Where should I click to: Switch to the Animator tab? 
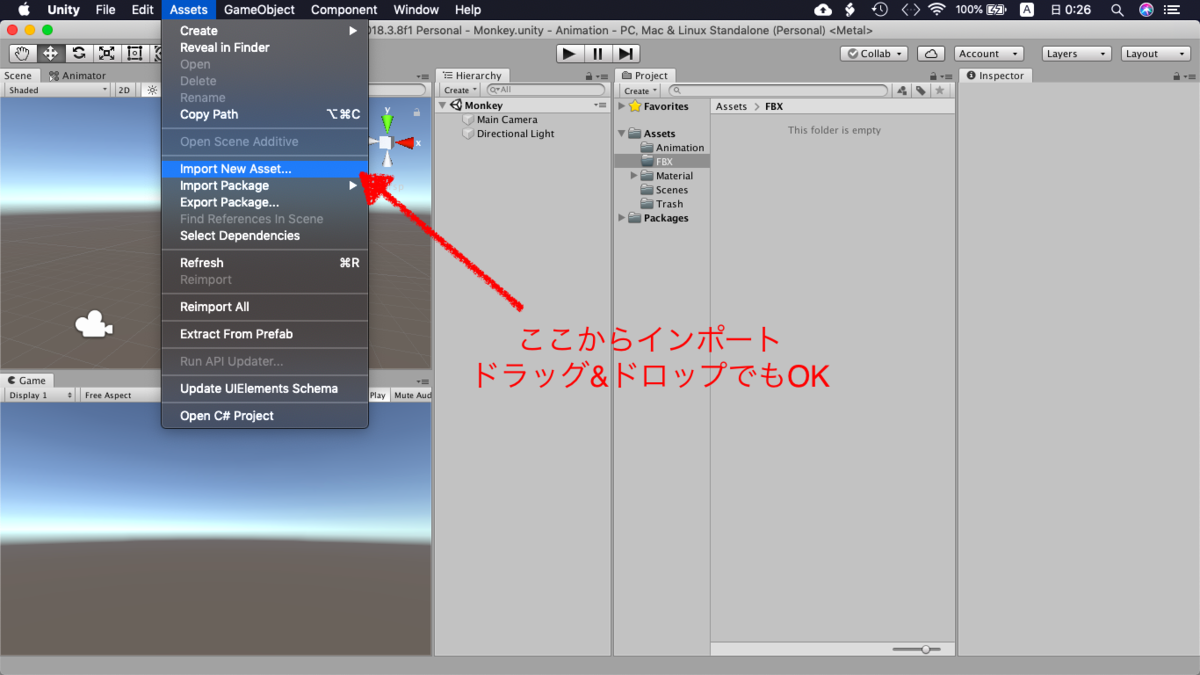77,76
